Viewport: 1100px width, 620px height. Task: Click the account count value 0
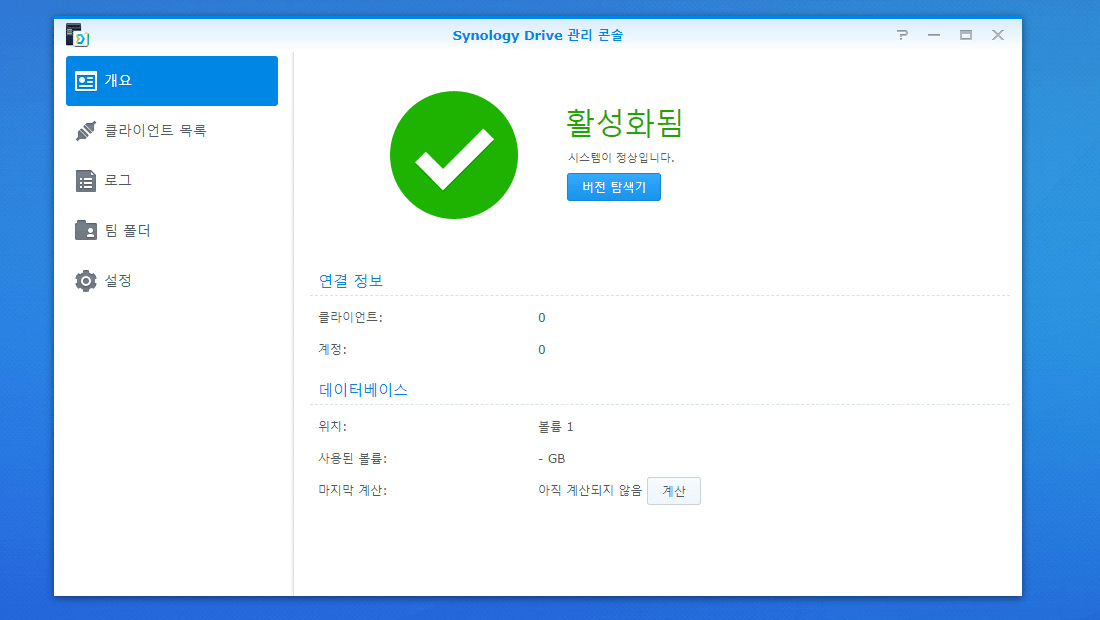click(542, 350)
